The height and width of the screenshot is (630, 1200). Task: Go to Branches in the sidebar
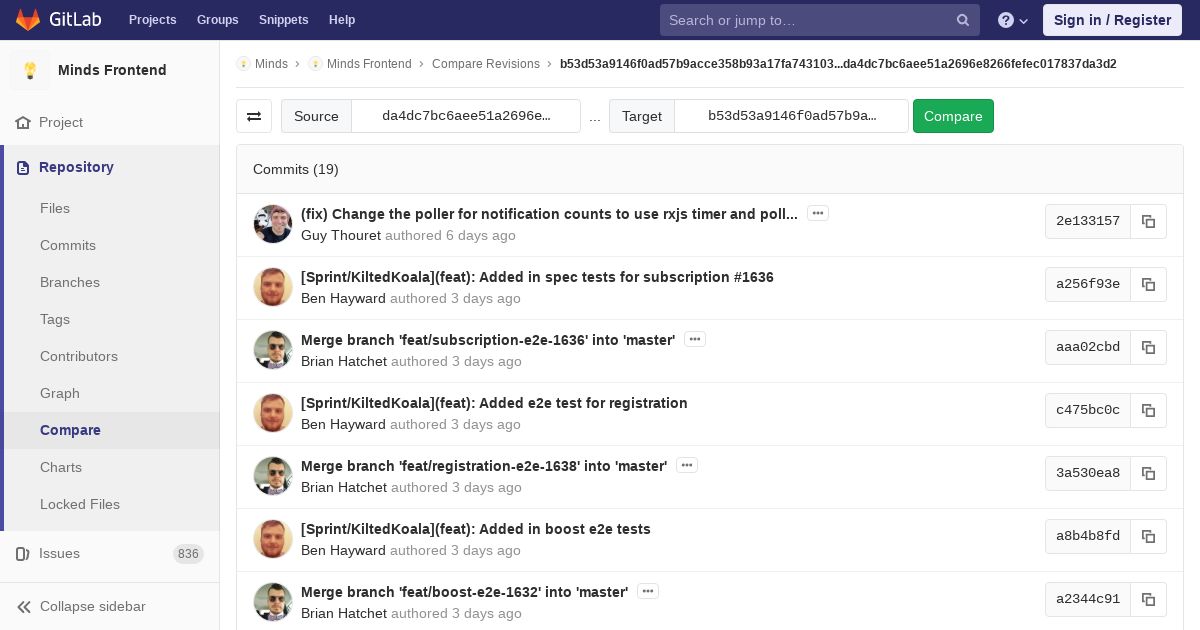coord(70,282)
